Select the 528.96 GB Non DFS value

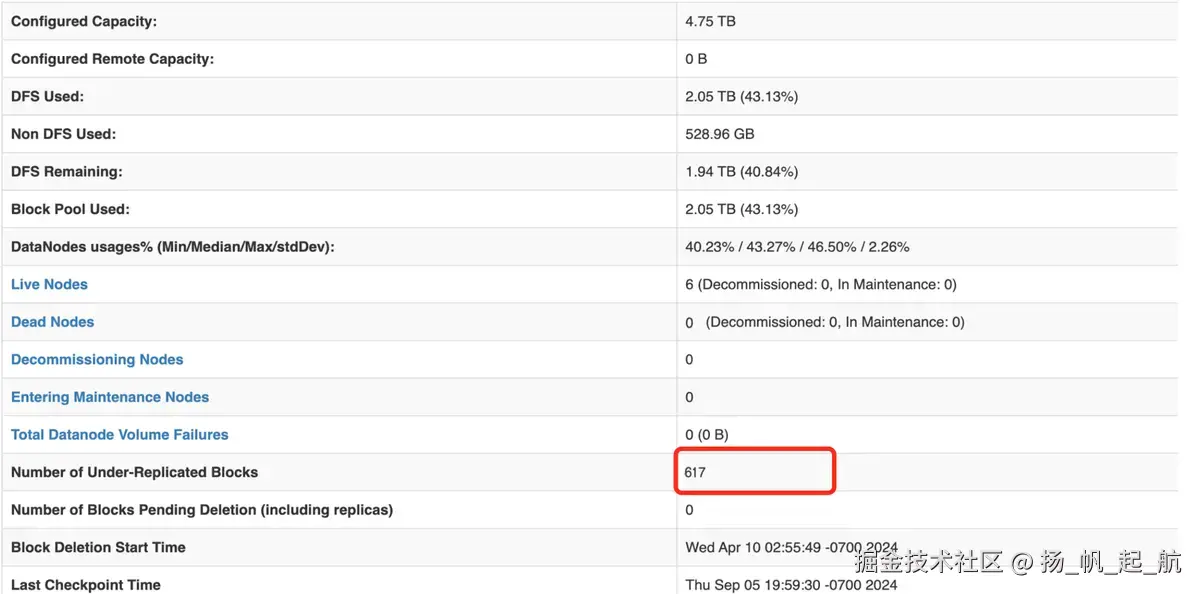pos(720,134)
